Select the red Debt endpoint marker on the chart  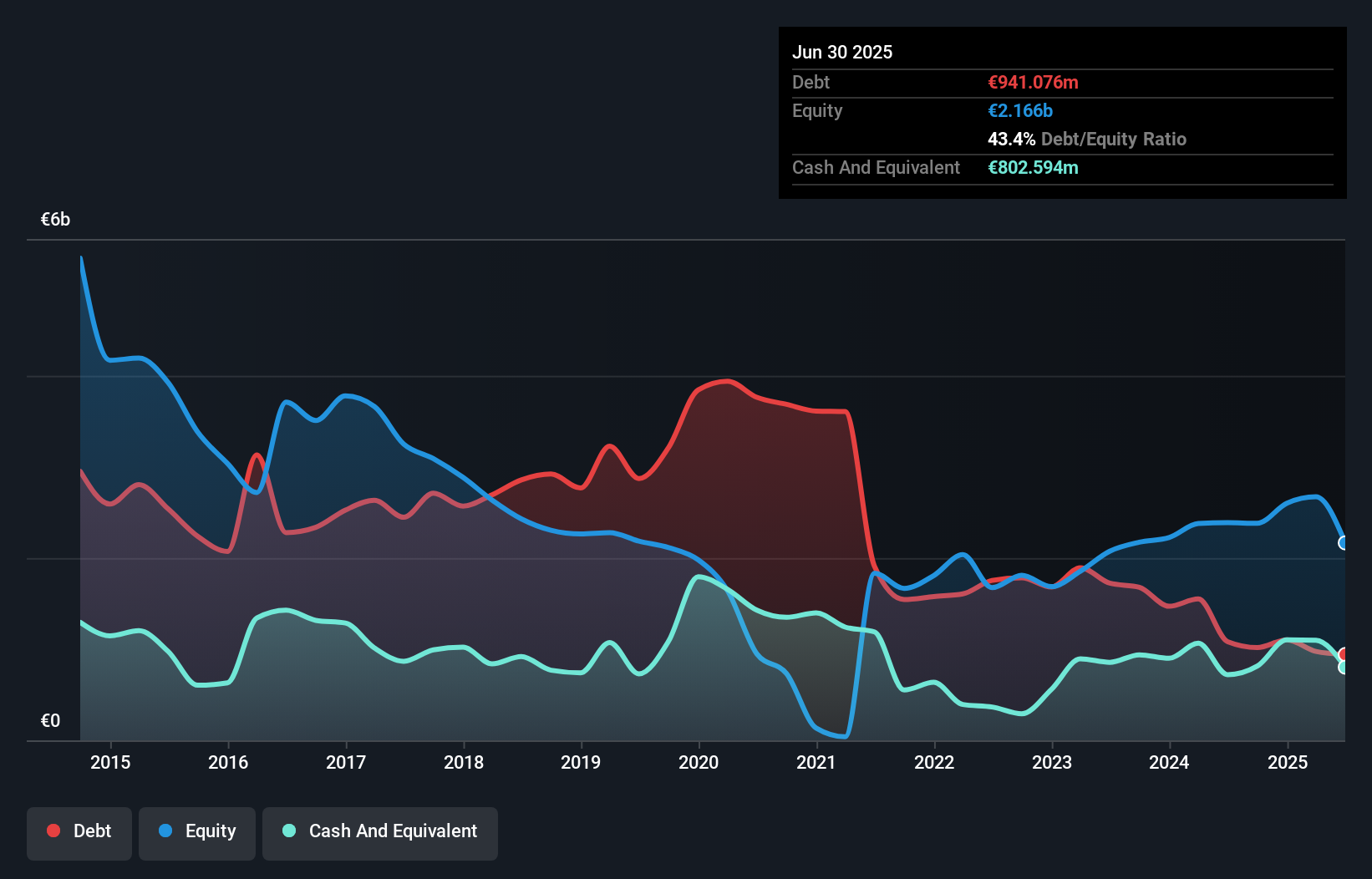click(1343, 654)
